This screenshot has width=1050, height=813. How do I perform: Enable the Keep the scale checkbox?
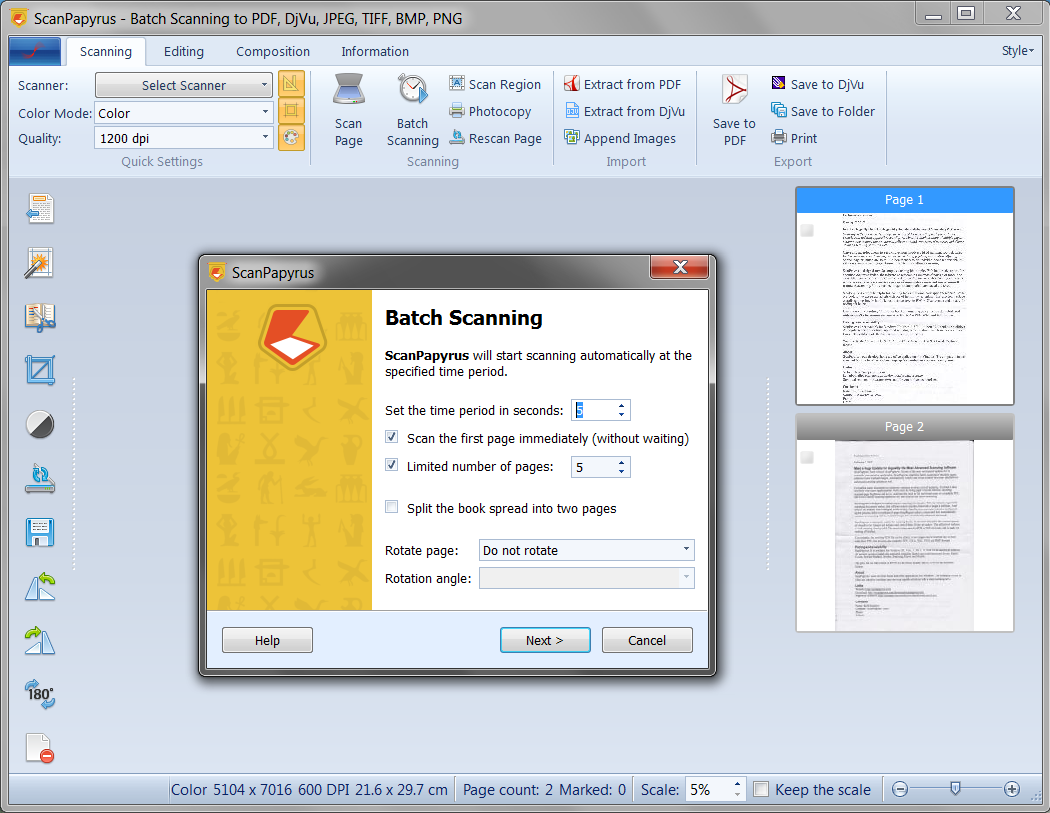pos(761,790)
